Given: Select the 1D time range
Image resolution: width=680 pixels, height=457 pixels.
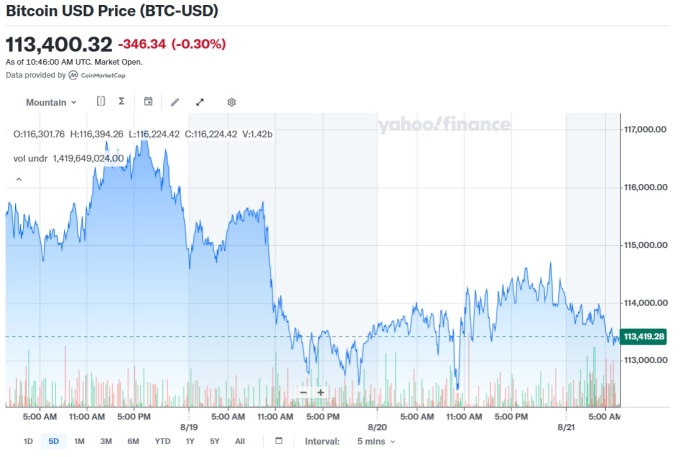Looking at the screenshot, I should [x=28, y=441].
